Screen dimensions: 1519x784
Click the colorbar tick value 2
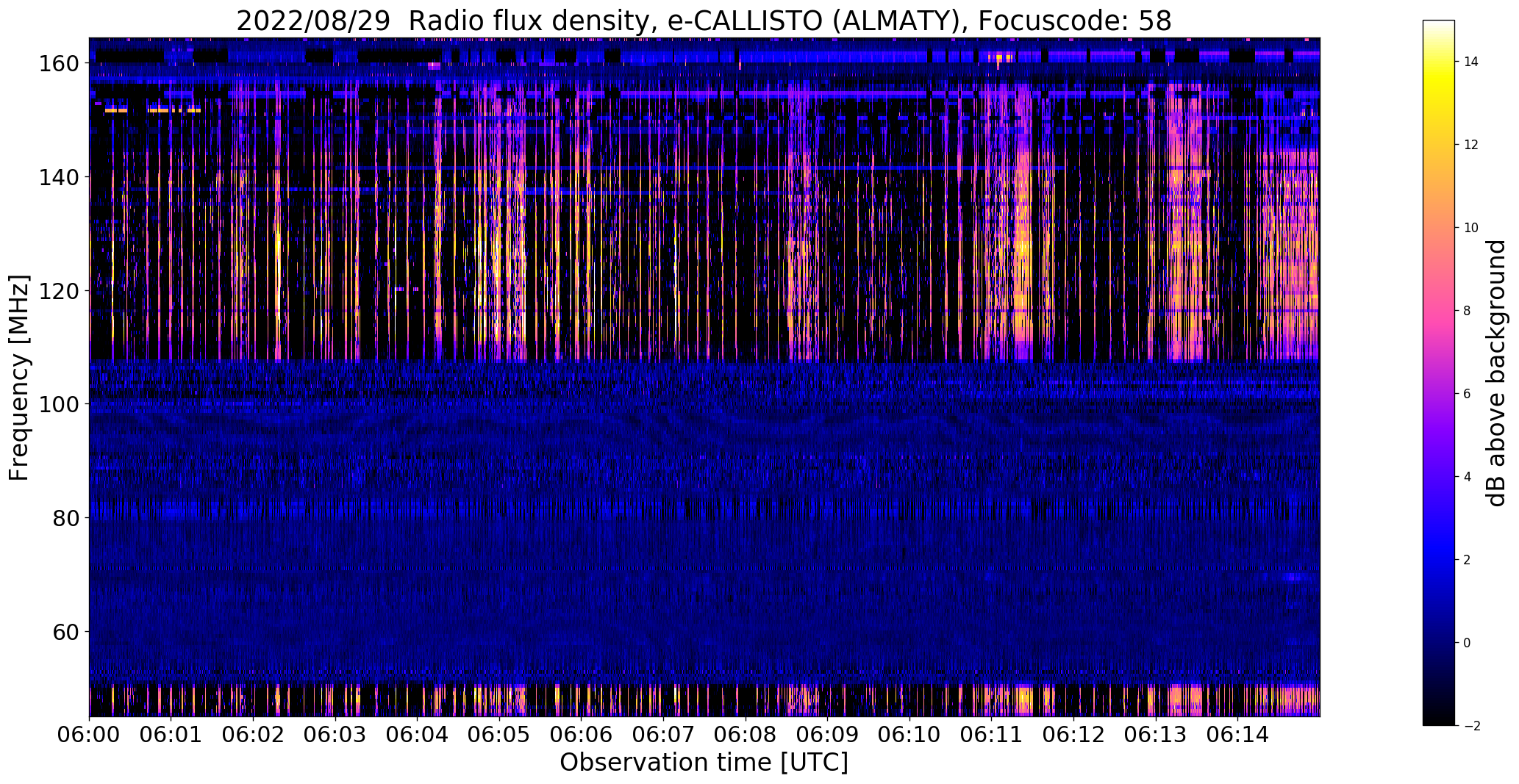click(1467, 560)
